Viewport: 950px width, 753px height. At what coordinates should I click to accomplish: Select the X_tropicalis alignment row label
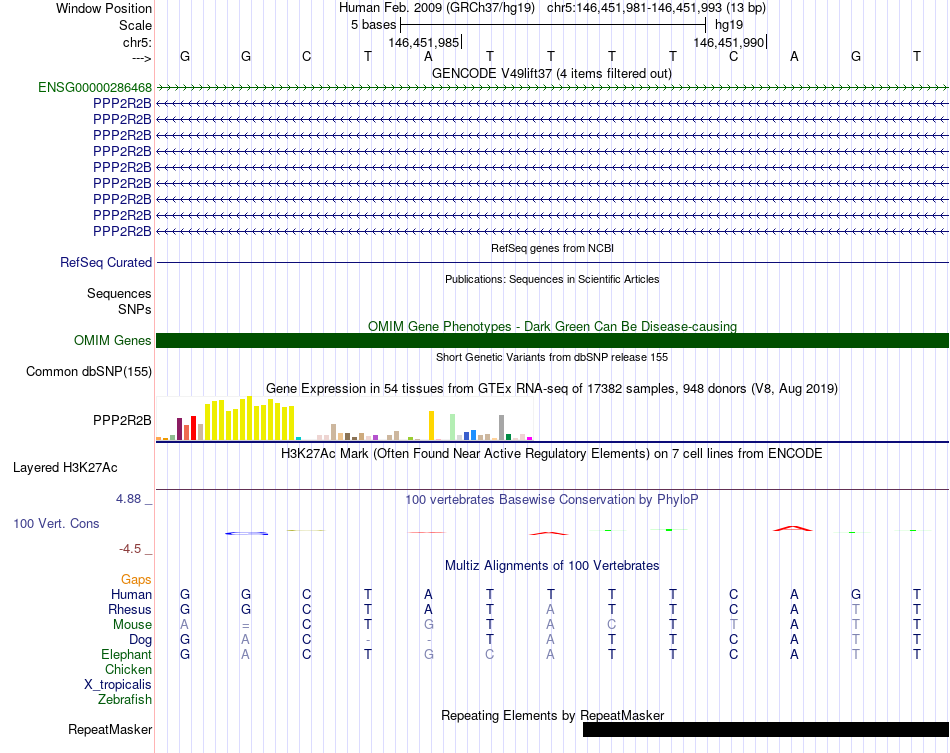[118, 685]
